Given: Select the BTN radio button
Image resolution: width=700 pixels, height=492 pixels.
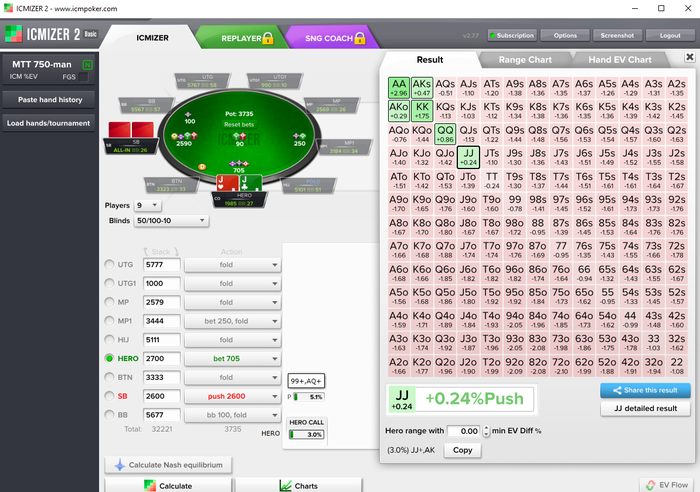Looking at the screenshot, I should point(109,377).
